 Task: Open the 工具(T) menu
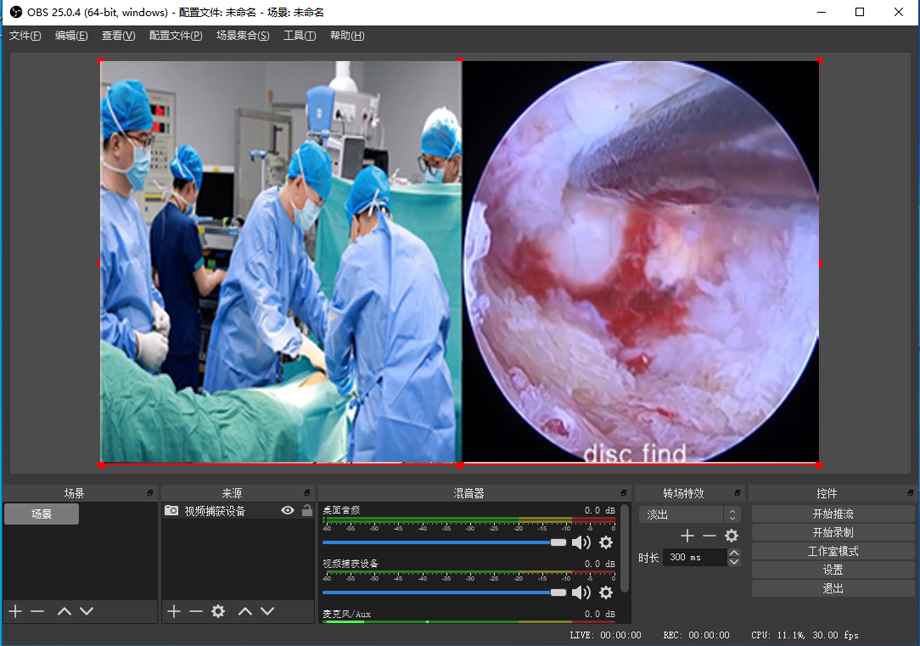[x=299, y=36]
